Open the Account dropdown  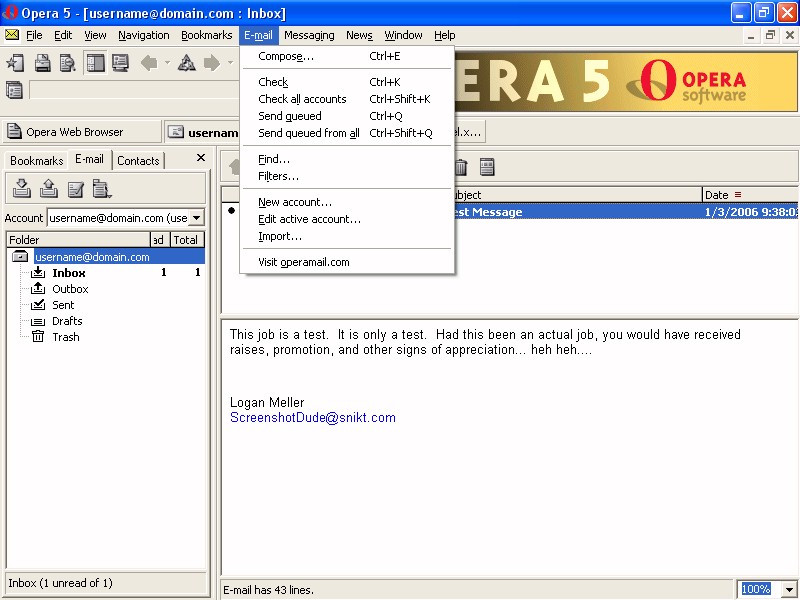click(196, 218)
